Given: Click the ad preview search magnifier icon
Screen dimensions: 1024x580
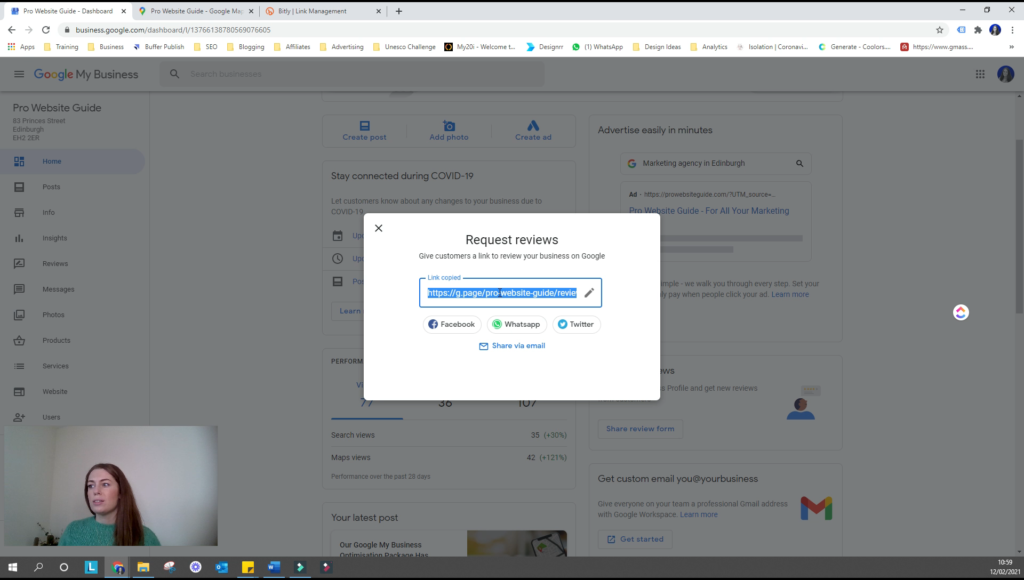Looking at the screenshot, I should tap(799, 163).
